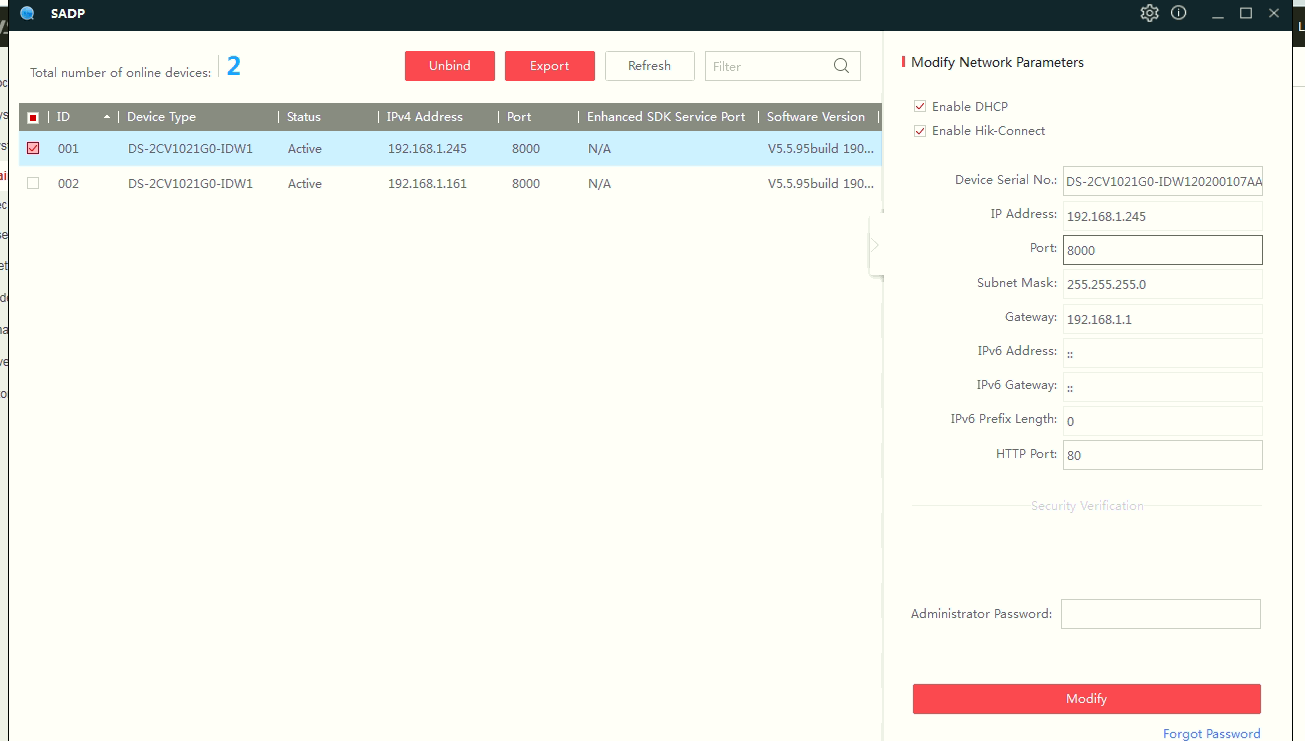Click the Administrator Password input field
Image resolution: width=1305 pixels, height=741 pixels.
1160,614
